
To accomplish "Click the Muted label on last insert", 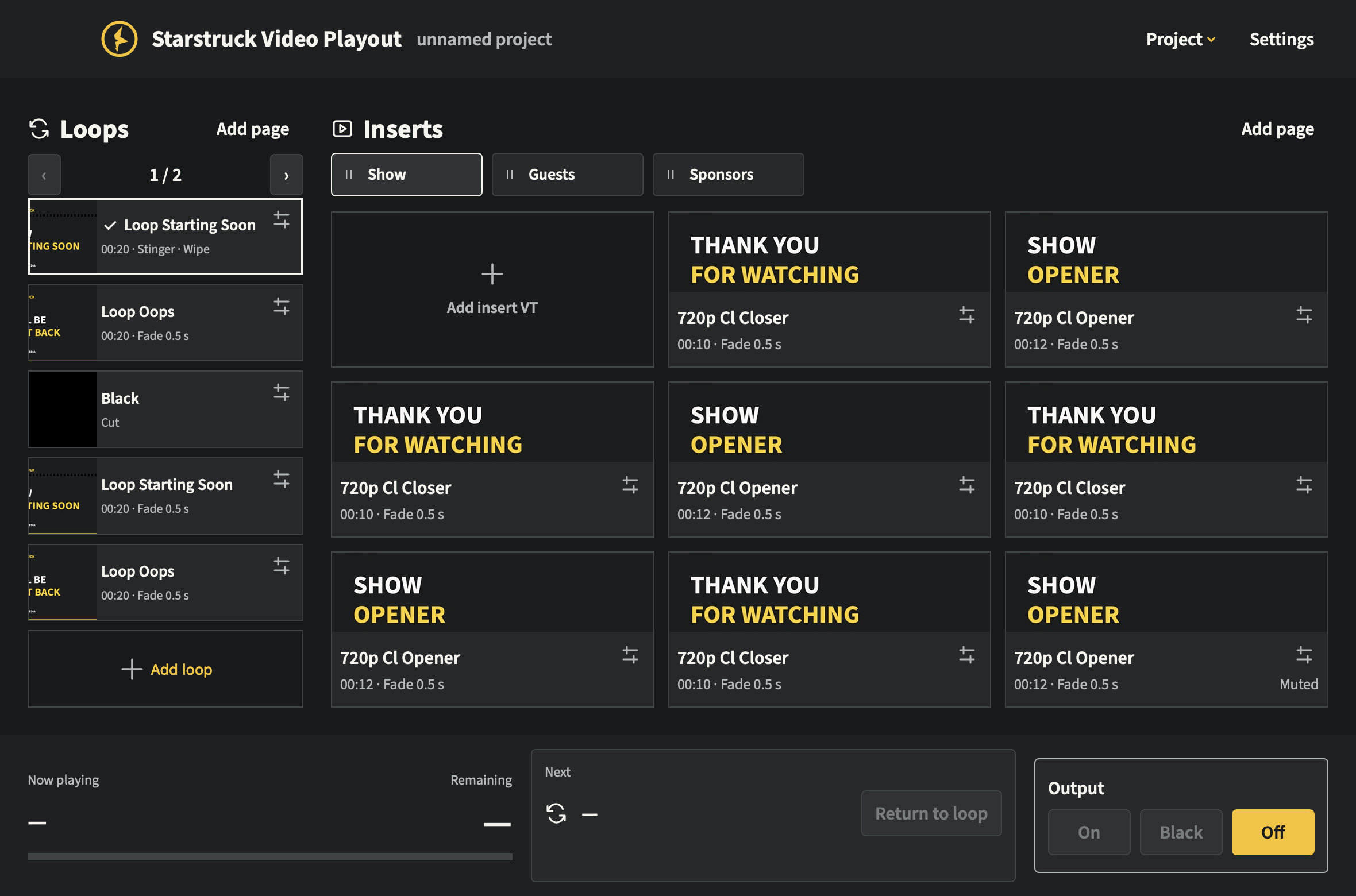I will pos(1299,684).
